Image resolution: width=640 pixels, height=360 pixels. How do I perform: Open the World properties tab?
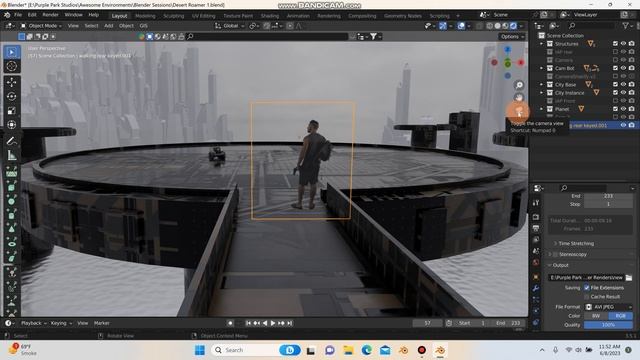tap(536, 262)
